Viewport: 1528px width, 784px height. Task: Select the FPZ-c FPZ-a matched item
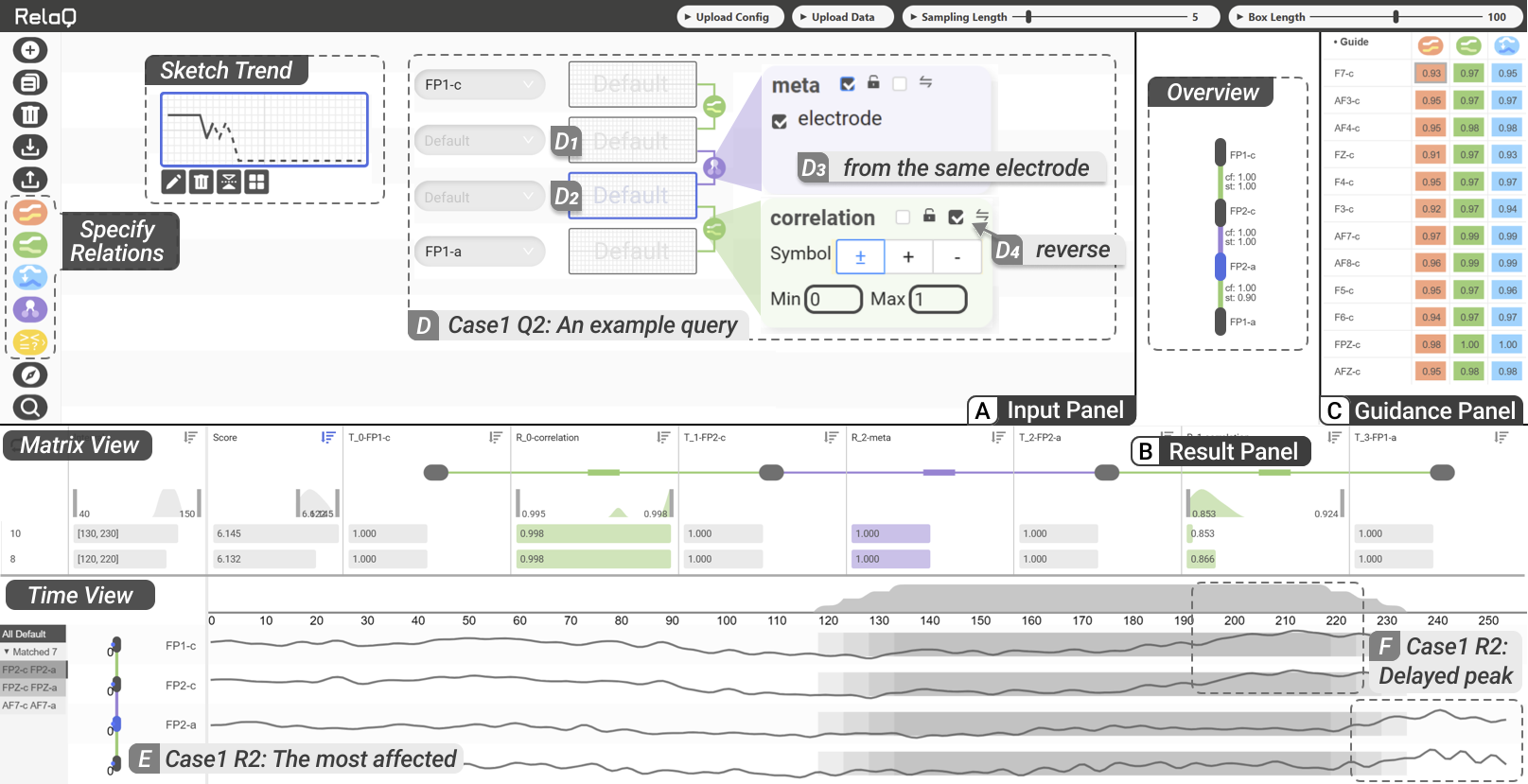pyautogui.click(x=30, y=688)
